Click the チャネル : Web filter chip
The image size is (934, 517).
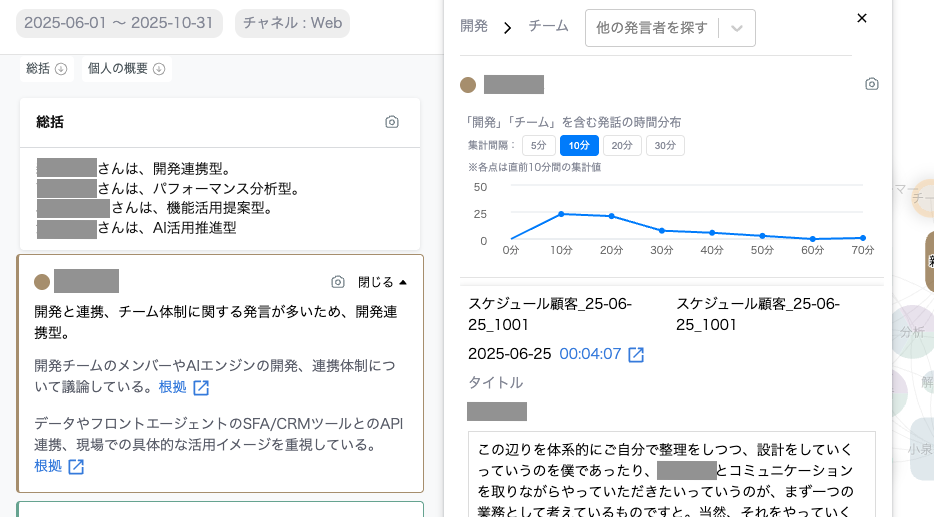(292, 23)
